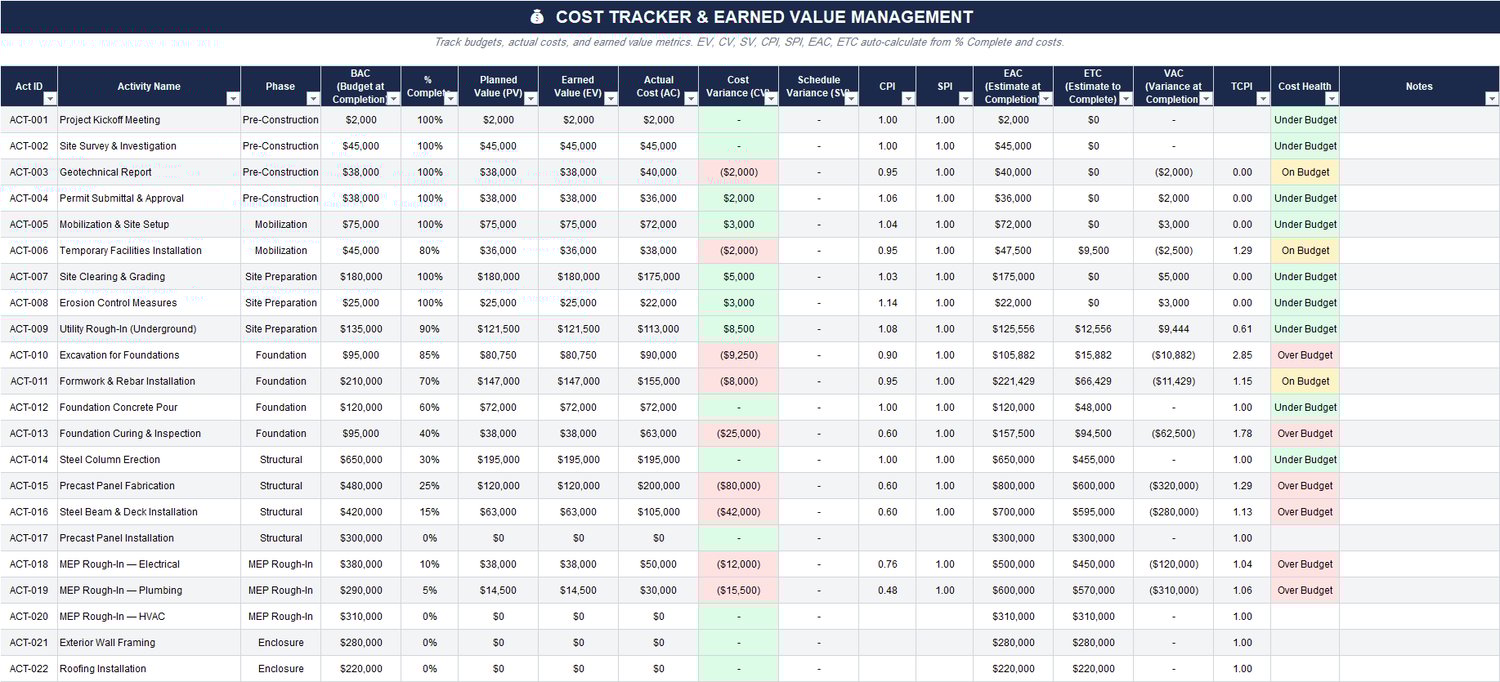
Task: Select 'Site Clearing & Grading' cell
Action: pyautogui.click(x=149, y=277)
